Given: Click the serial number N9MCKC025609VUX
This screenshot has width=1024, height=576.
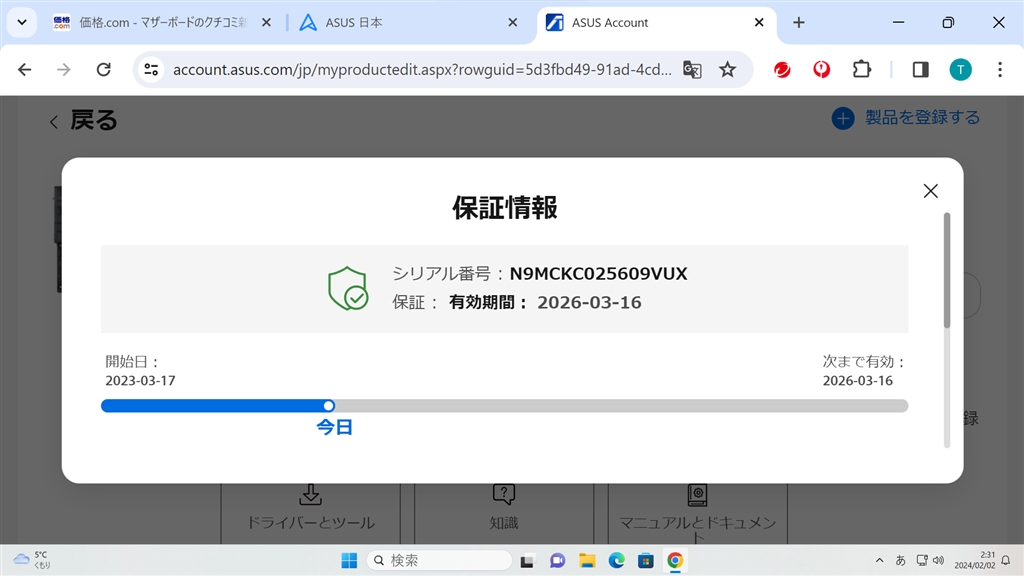Looking at the screenshot, I should tap(598, 274).
